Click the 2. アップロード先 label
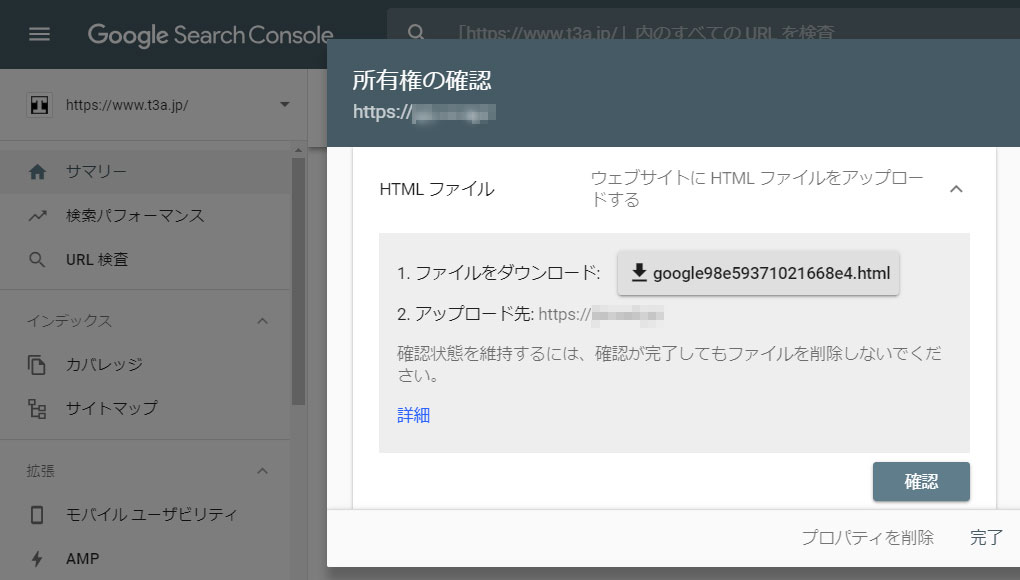The width and height of the screenshot is (1020, 580). tap(465, 314)
